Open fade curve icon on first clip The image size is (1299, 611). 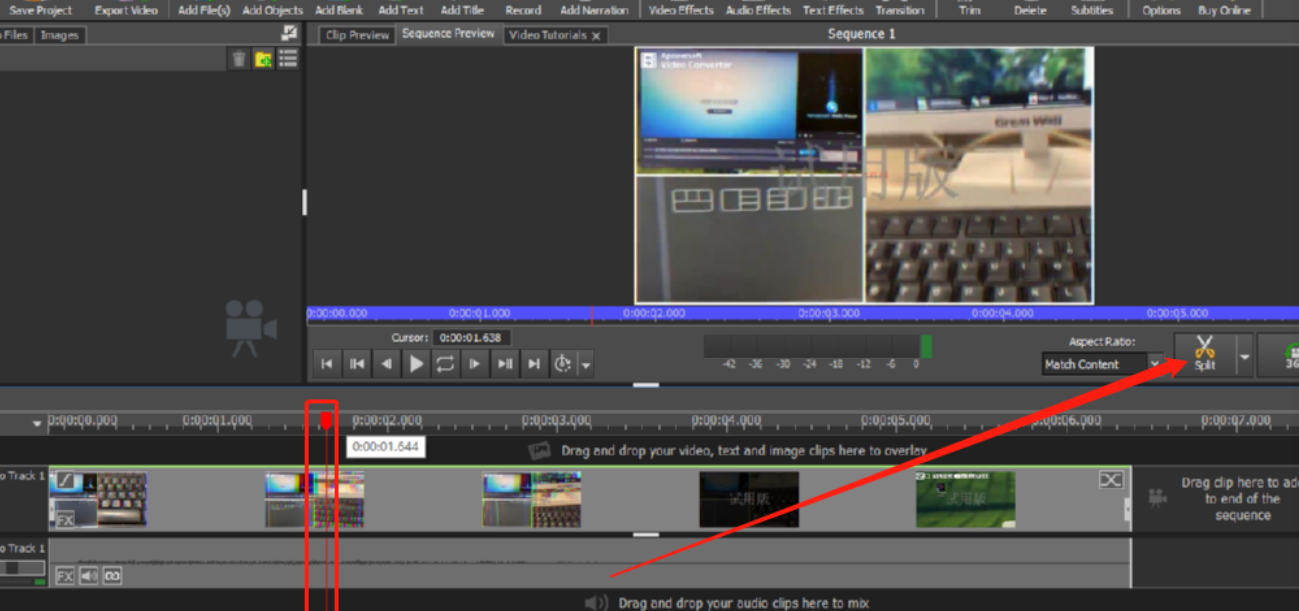[x=64, y=481]
